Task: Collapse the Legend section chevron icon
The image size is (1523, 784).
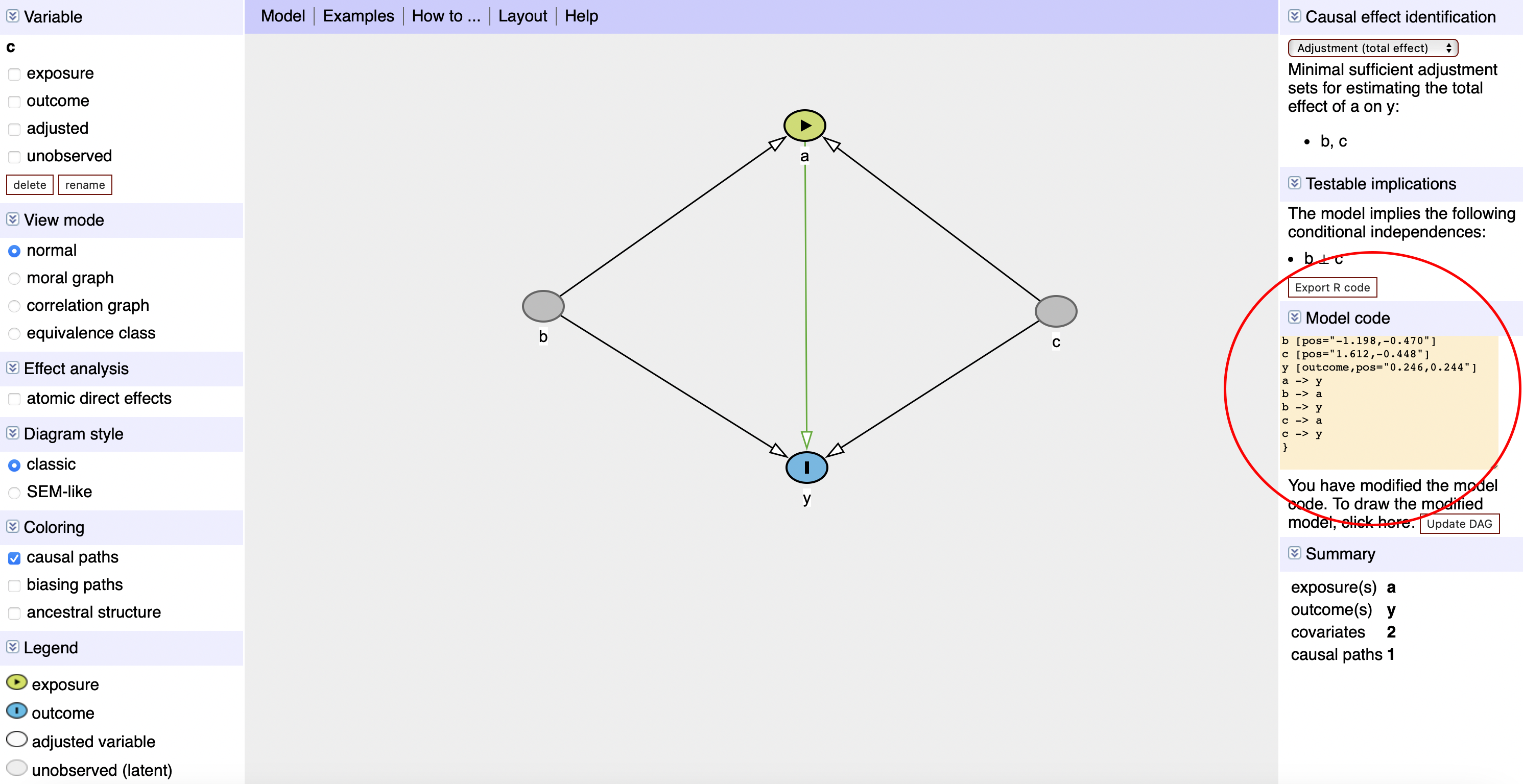Action: tap(12, 647)
